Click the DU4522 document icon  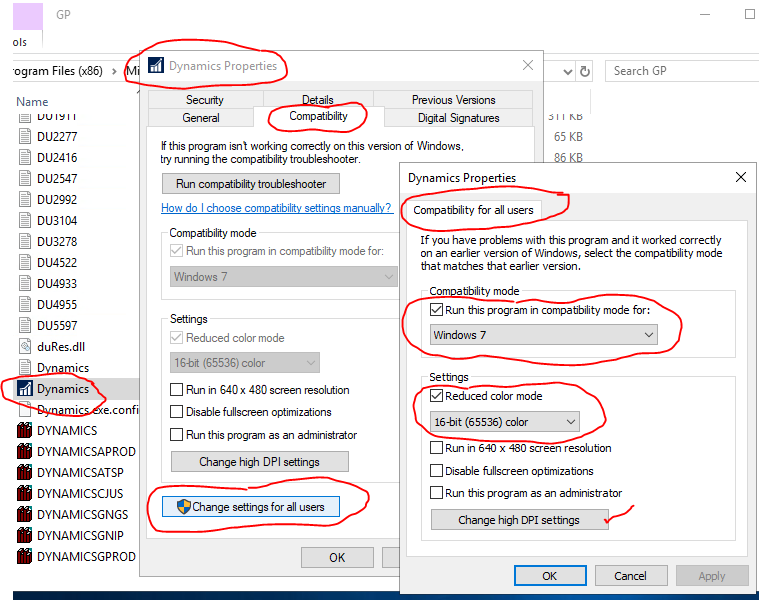tap(25, 262)
